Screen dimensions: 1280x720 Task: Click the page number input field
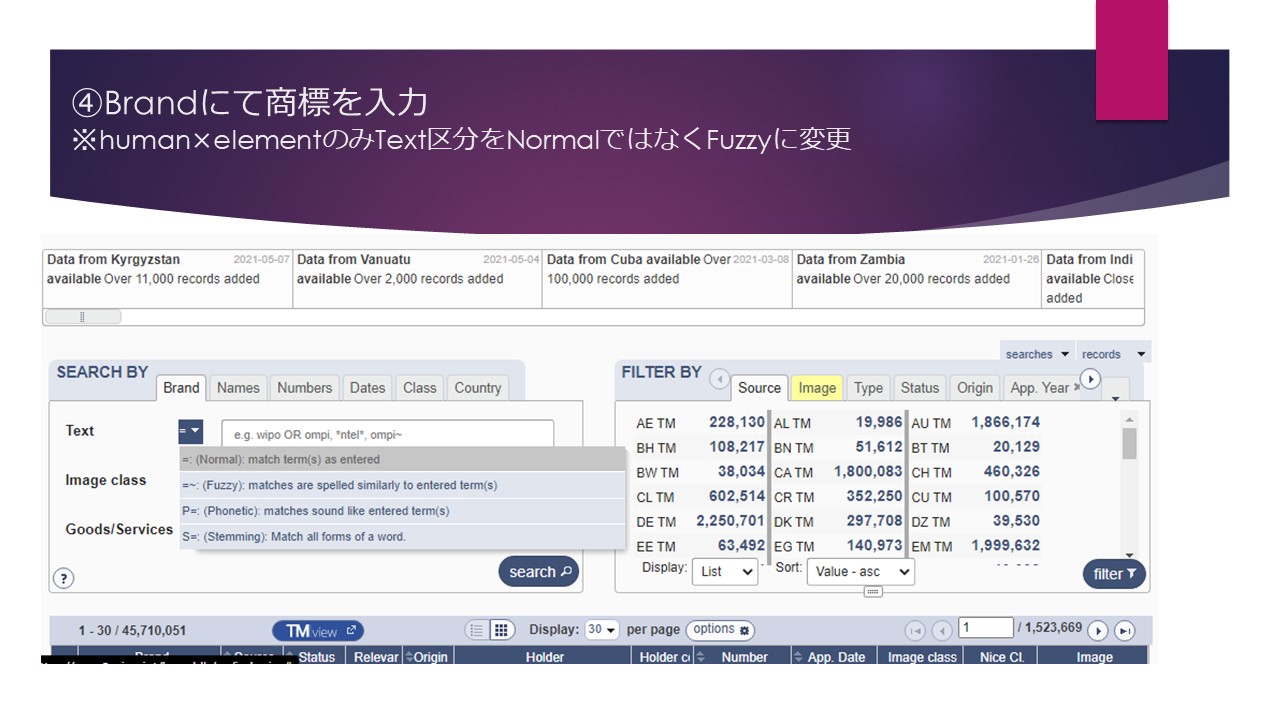point(986,628)
